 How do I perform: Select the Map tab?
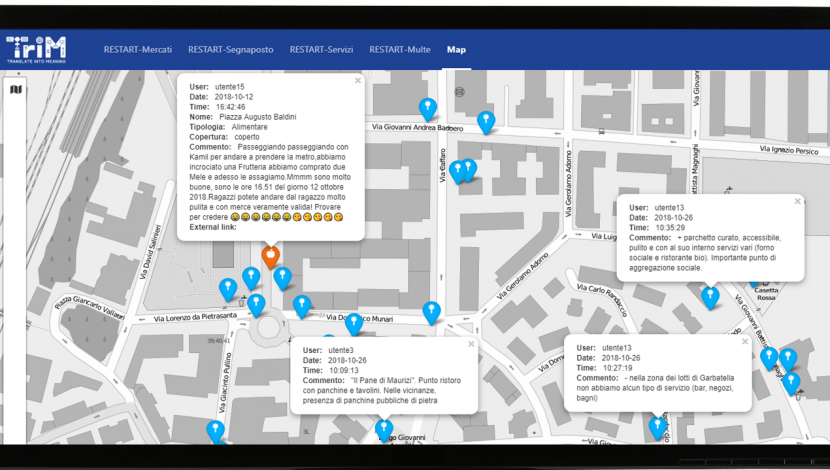point(456,49)
